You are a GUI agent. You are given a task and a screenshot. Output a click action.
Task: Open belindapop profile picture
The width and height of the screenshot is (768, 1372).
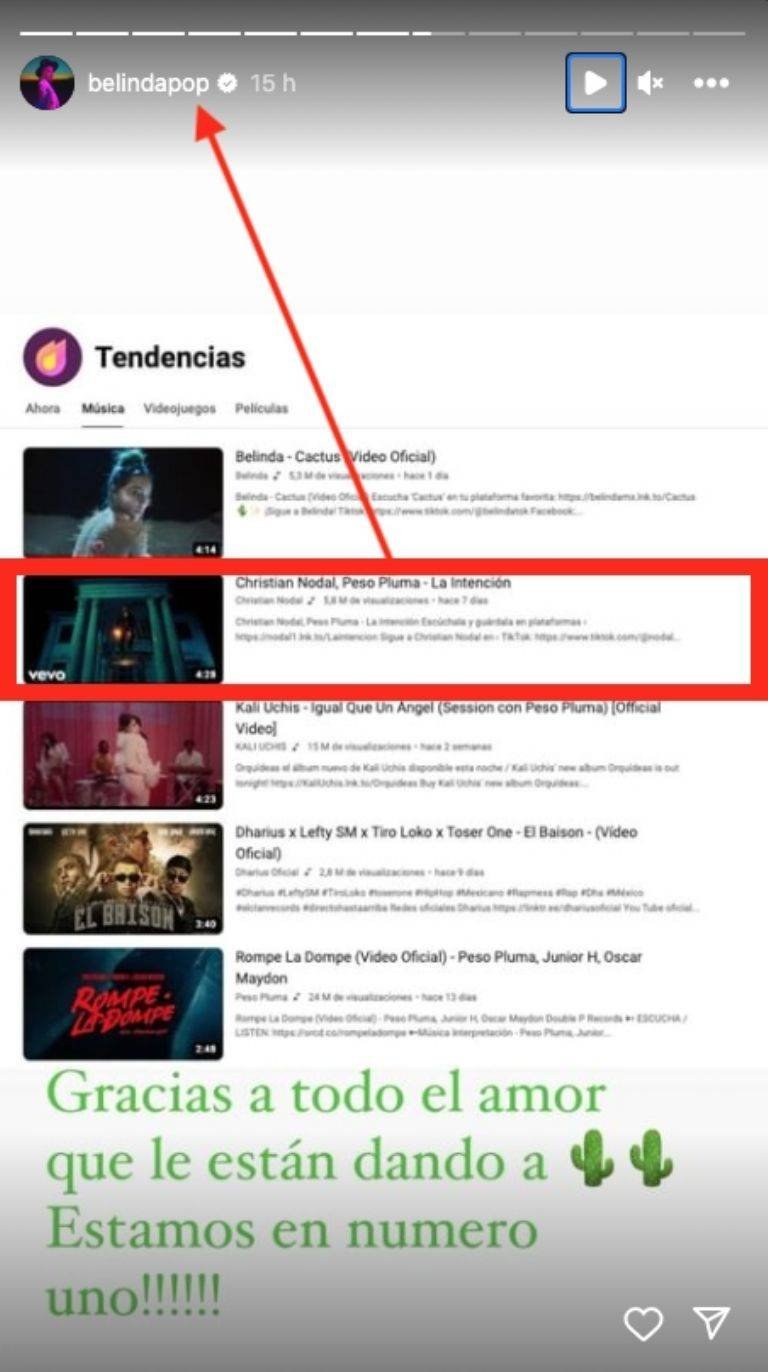point(47,83)
